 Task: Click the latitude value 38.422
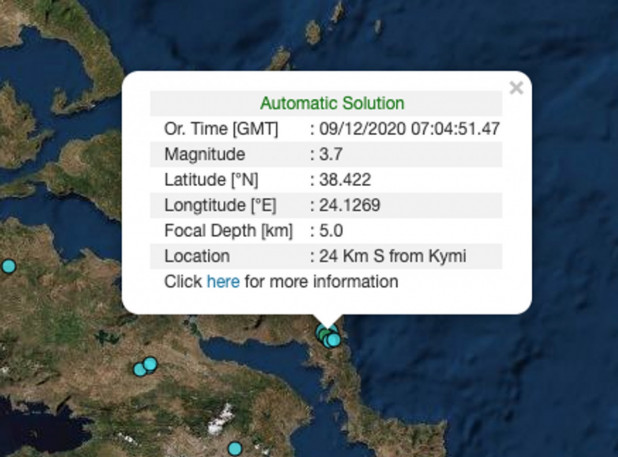pyautogui.click(x=342, y=180)
